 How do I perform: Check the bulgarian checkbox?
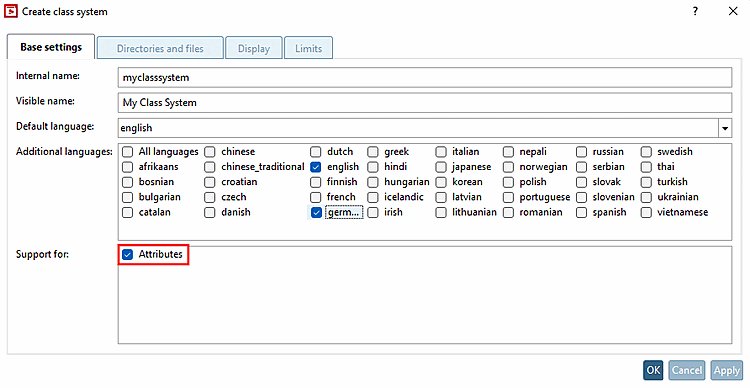click(x=127, y=197)
